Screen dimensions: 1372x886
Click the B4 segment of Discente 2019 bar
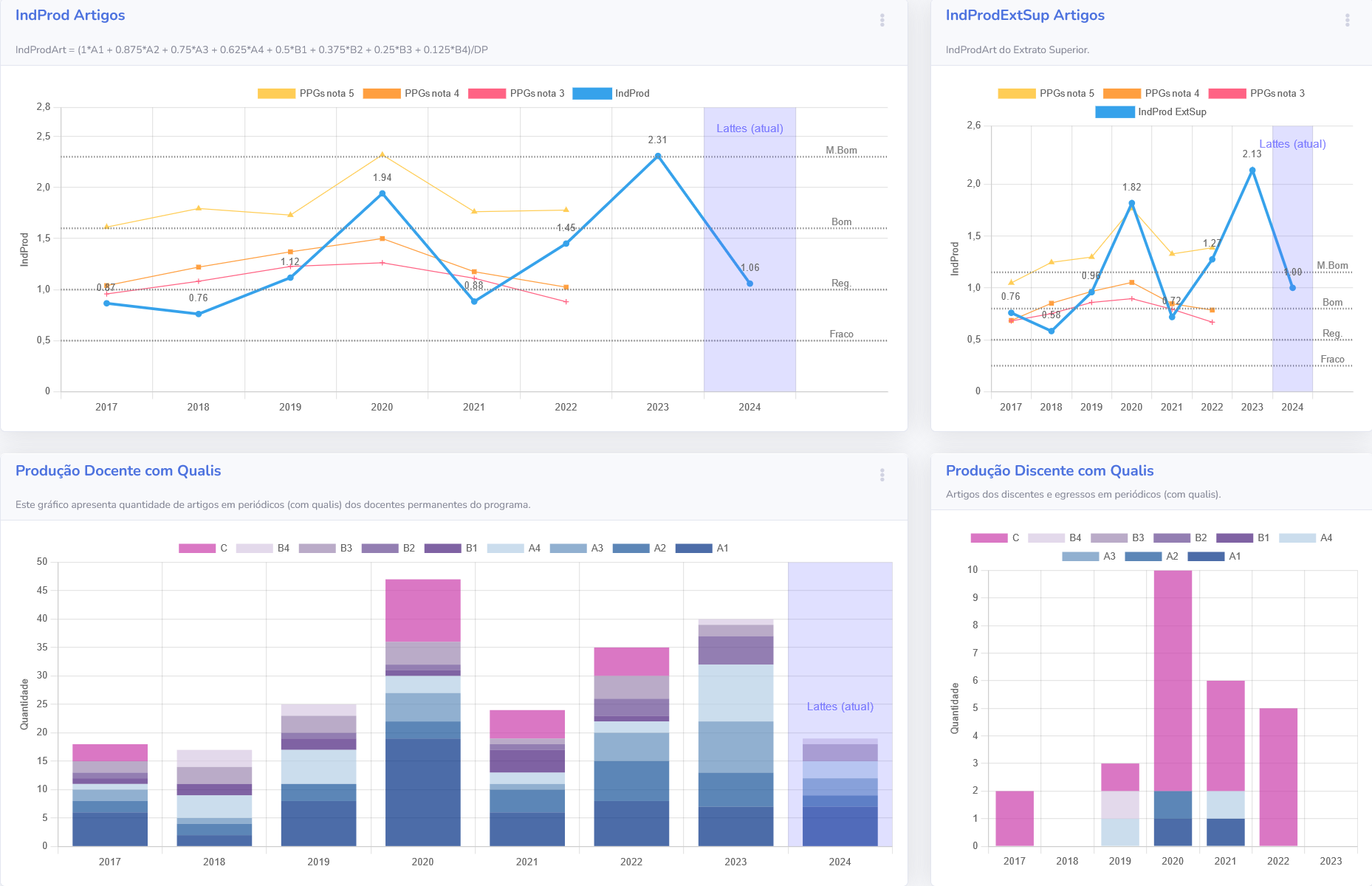1120,805
